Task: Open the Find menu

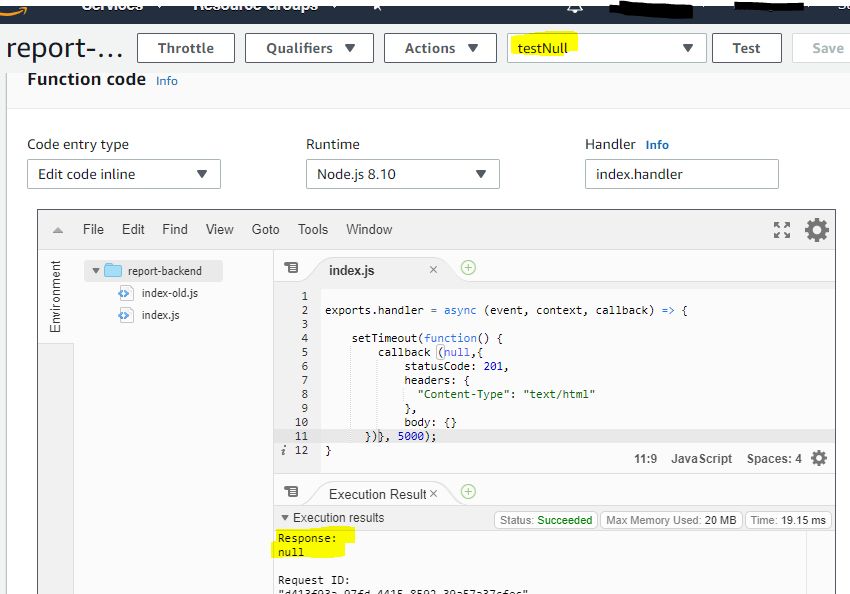Action: (x=175, y=229)
